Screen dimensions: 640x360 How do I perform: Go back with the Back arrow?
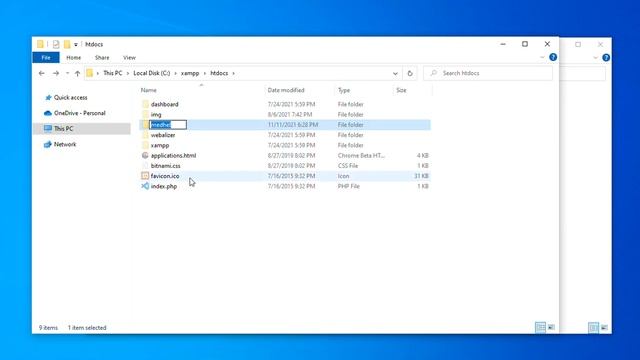[x=42, y=73]
